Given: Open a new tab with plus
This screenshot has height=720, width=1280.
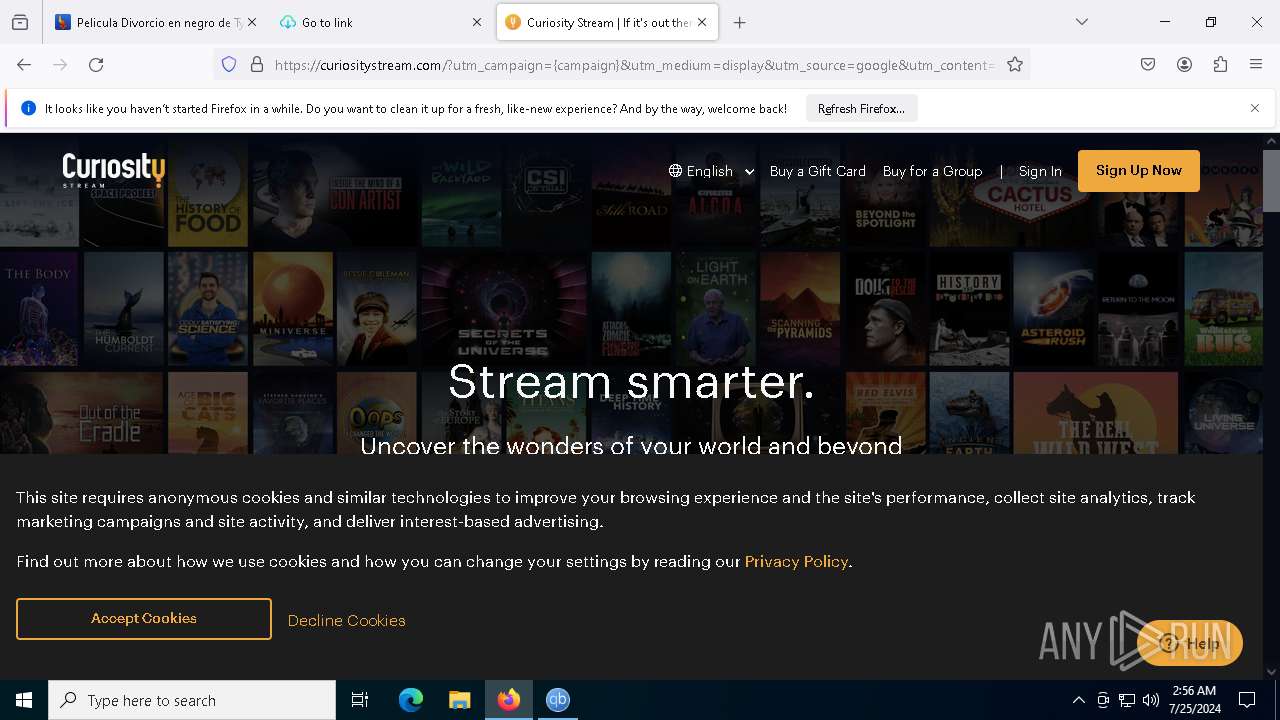Looking at the screenshot, I should (x=740, y=22).
